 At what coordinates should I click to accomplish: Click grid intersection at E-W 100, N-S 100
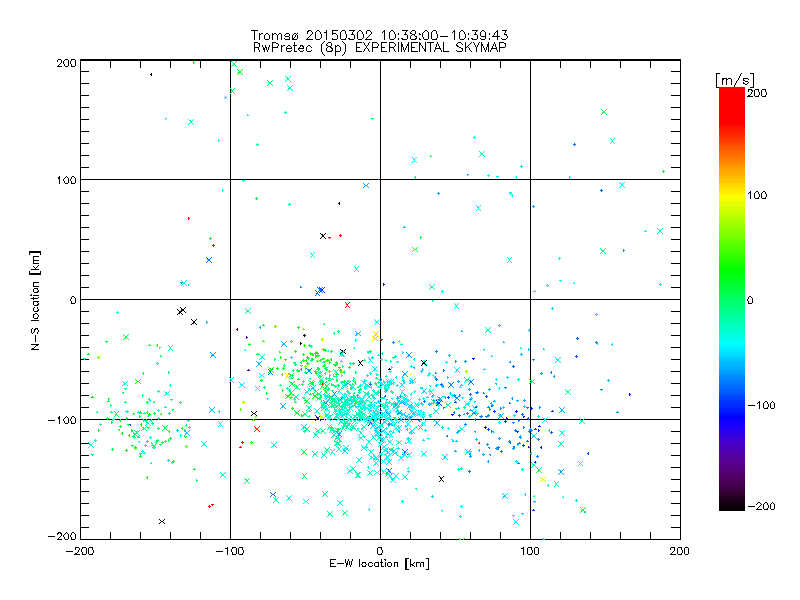click(x=530, y=180)
